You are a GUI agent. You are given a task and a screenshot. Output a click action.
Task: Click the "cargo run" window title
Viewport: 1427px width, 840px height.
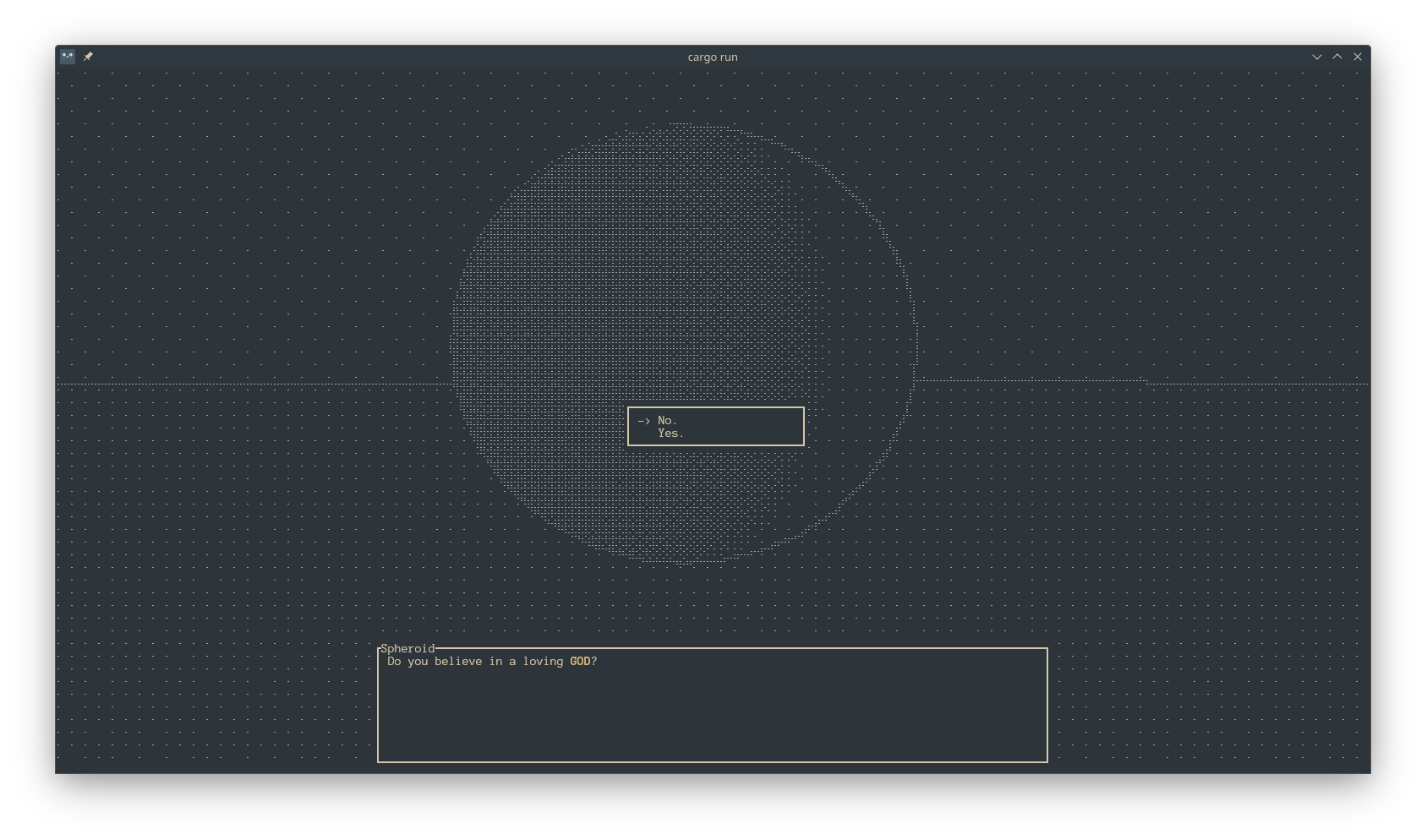click(712, 57)
